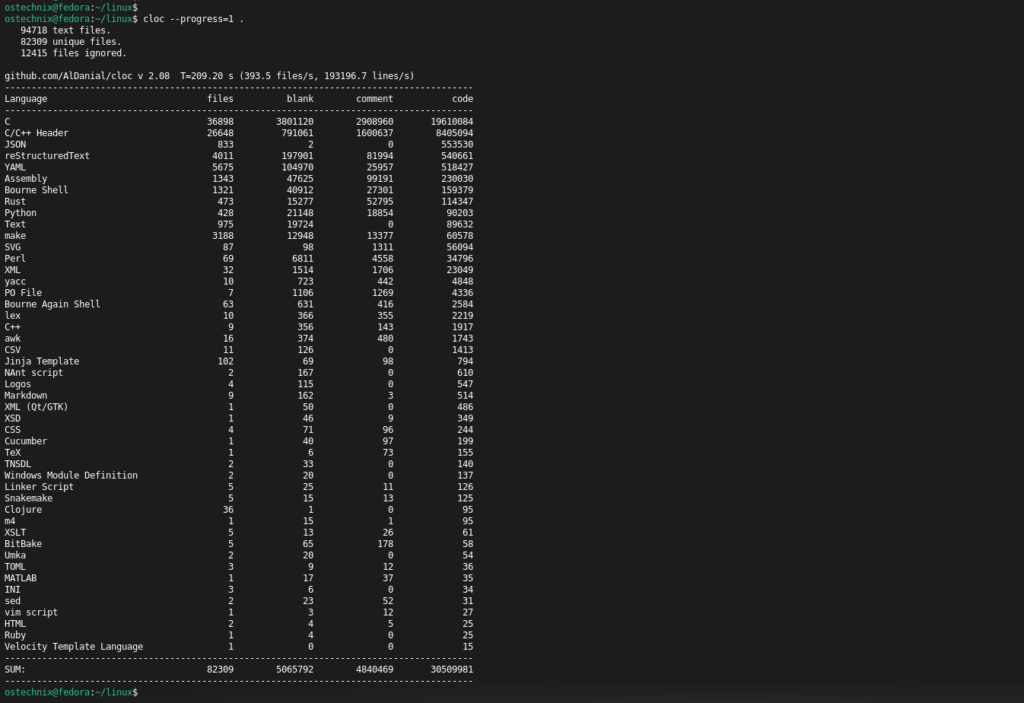This screenshot has width=1024, height=703.
Task: Select the 'C/C++ Header' language name
Action: 37,133
